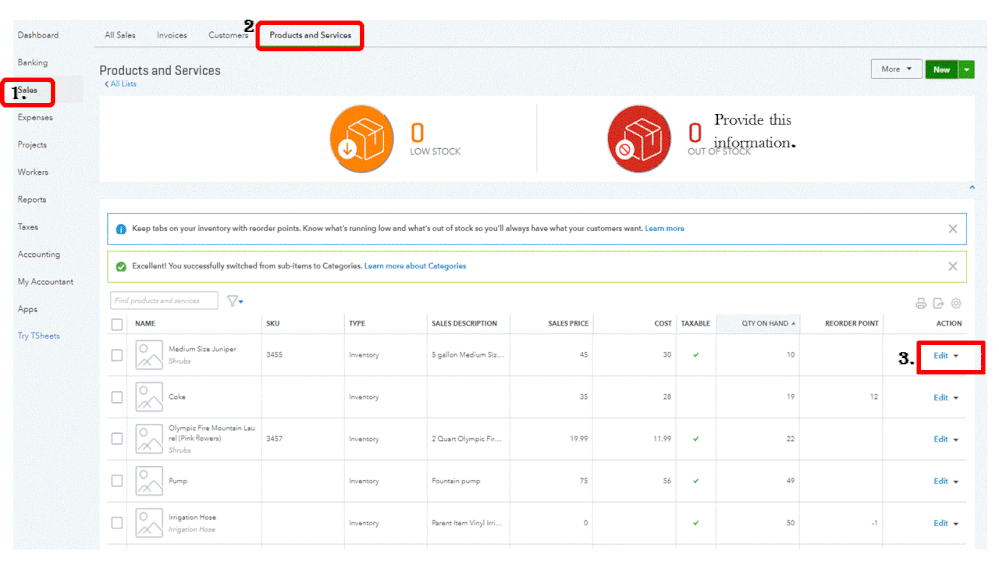Click the Pump product image placeholder
Screen dimensions: 999x562
point(149,481)
